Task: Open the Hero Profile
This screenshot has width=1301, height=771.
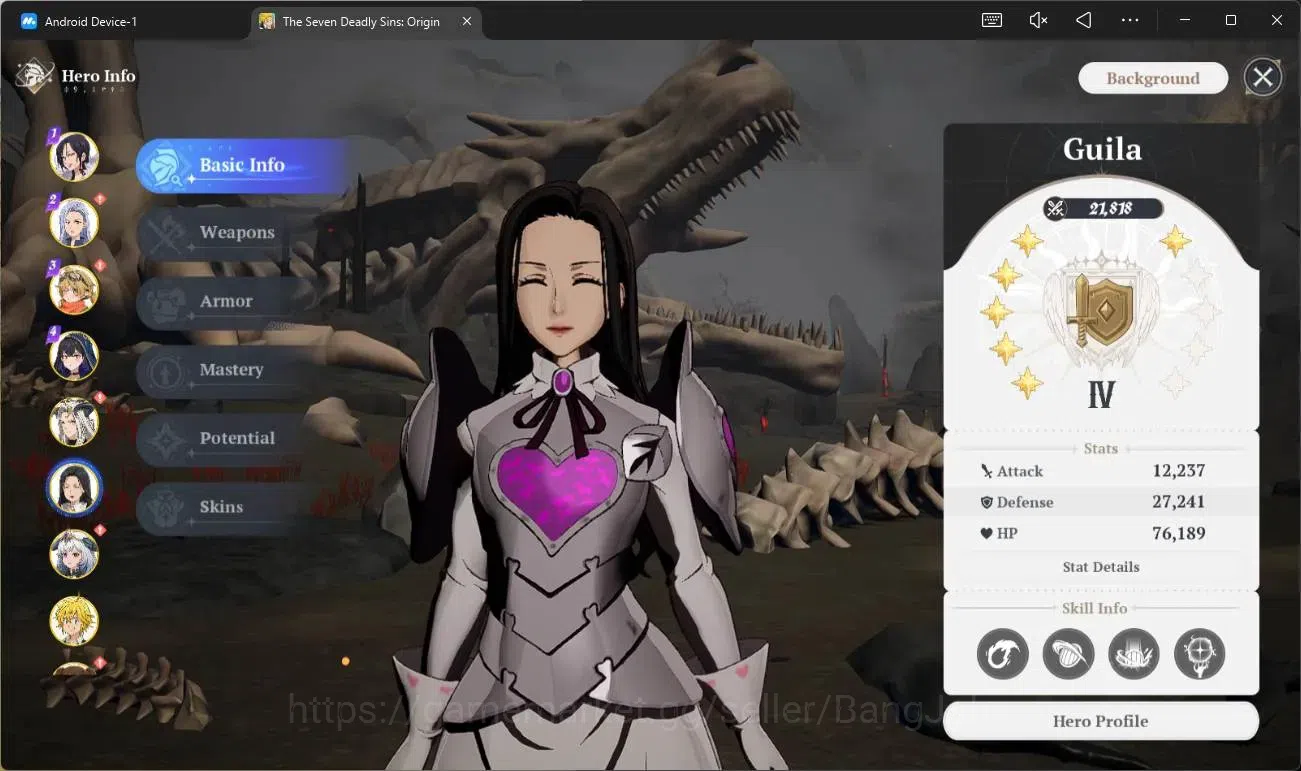Action: tap(1101, 721)
